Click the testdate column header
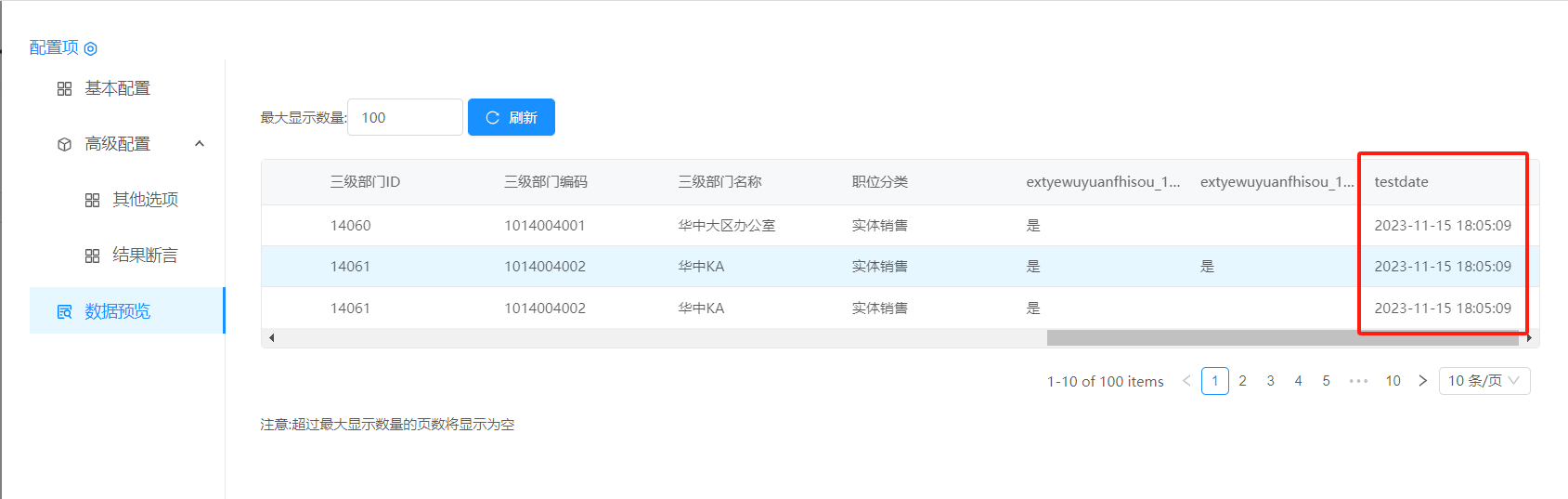 1401,182
